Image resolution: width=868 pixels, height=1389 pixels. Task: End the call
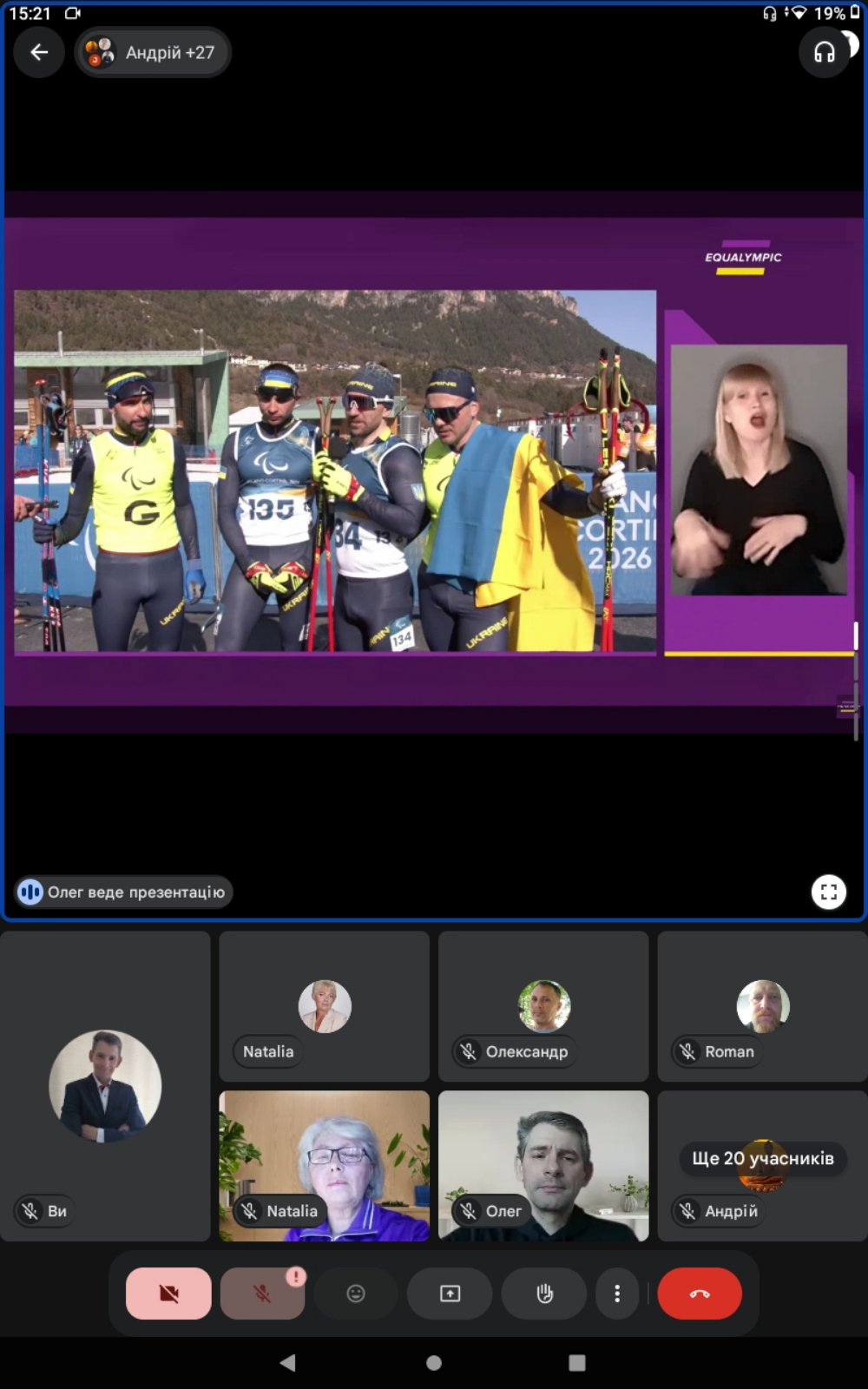click(x=700, y=1294)
